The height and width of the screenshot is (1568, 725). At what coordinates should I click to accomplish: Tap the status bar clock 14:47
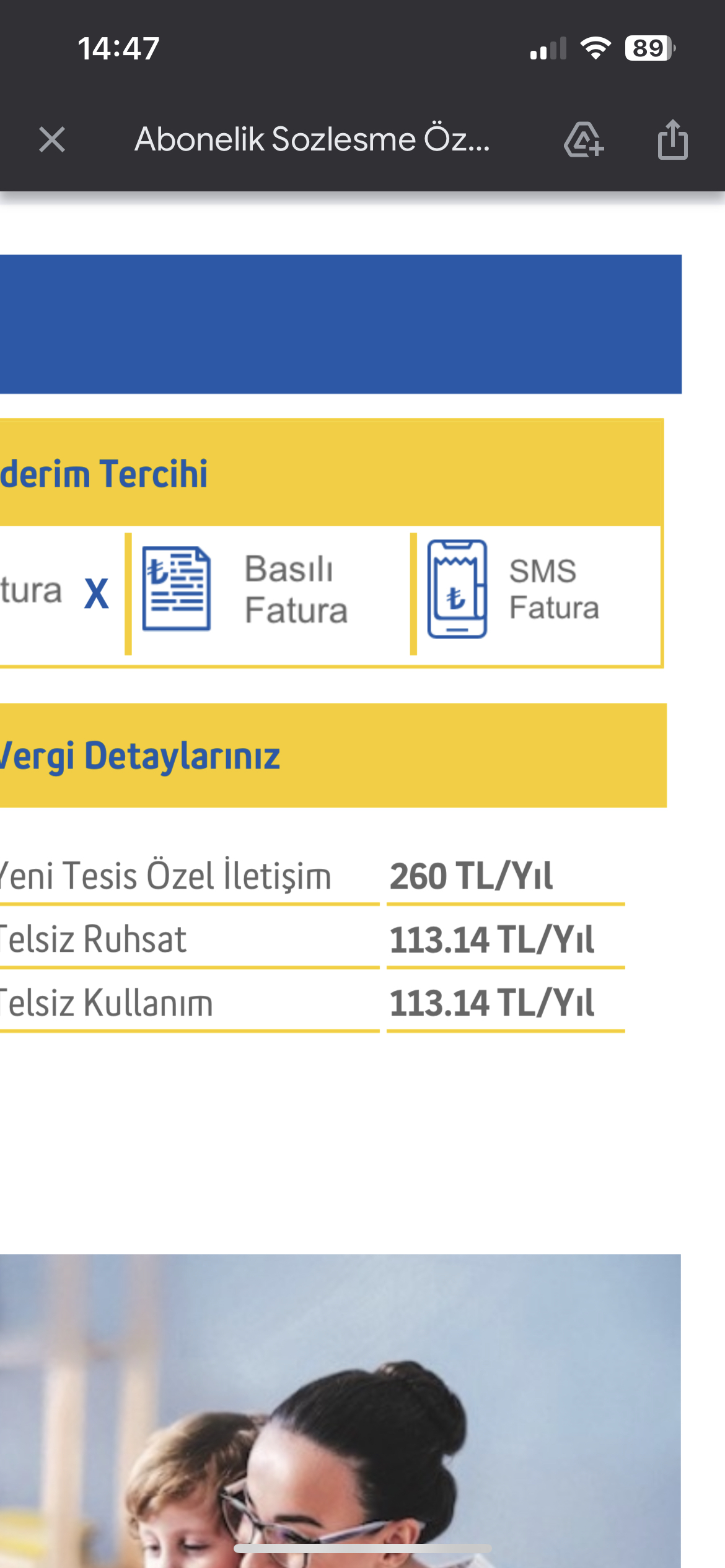tap(118, 48)
